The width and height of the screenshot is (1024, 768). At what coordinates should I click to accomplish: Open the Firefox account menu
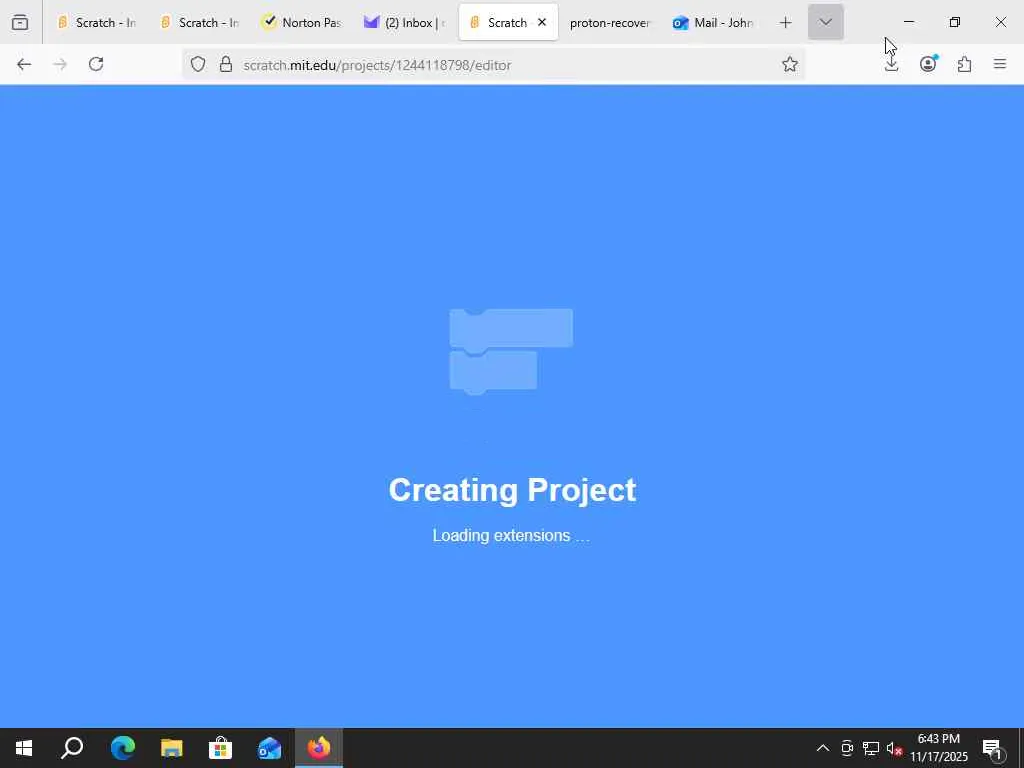tap(928, 64)
